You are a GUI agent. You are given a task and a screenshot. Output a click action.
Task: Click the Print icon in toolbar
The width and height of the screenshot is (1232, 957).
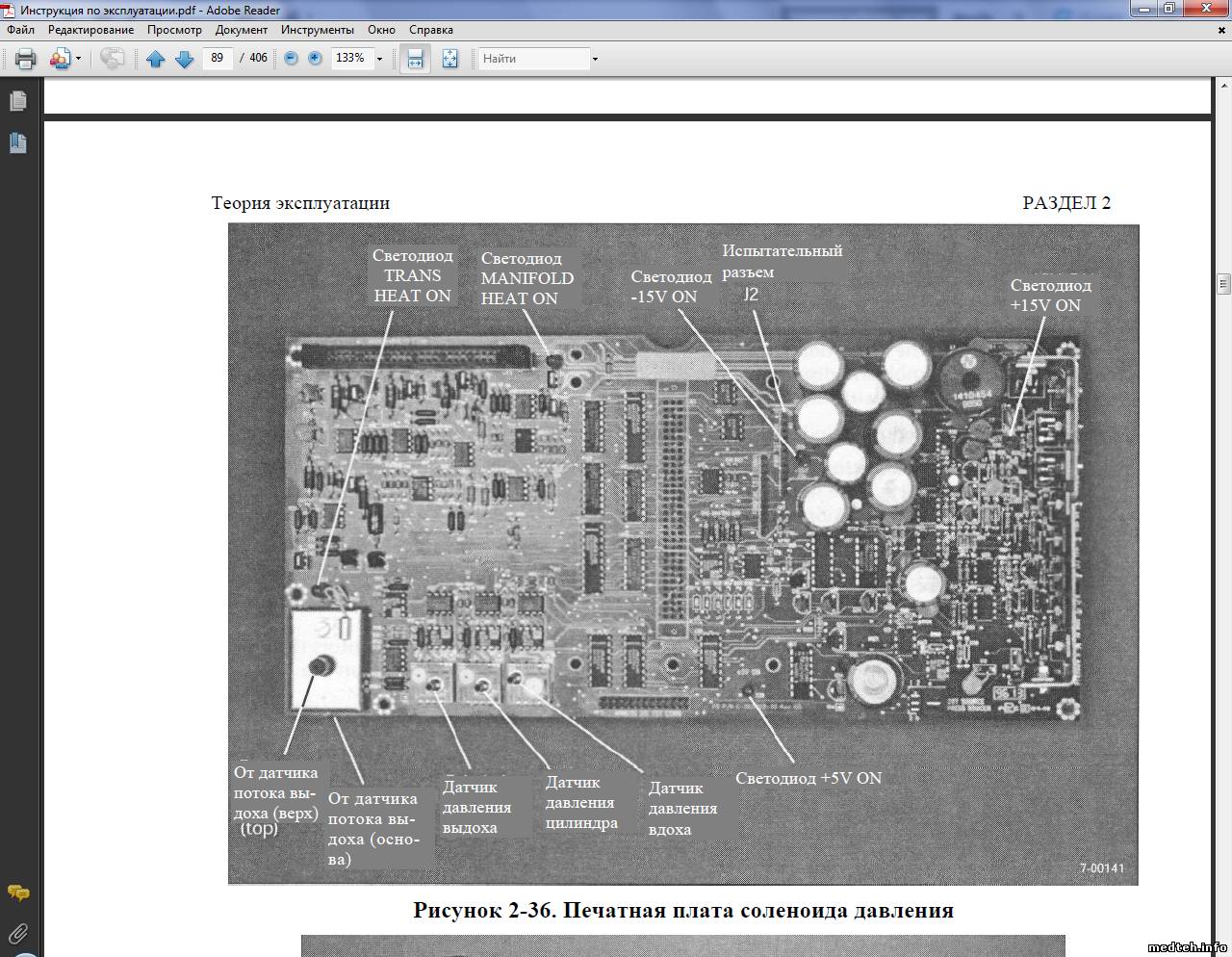[x=26, y=59]
